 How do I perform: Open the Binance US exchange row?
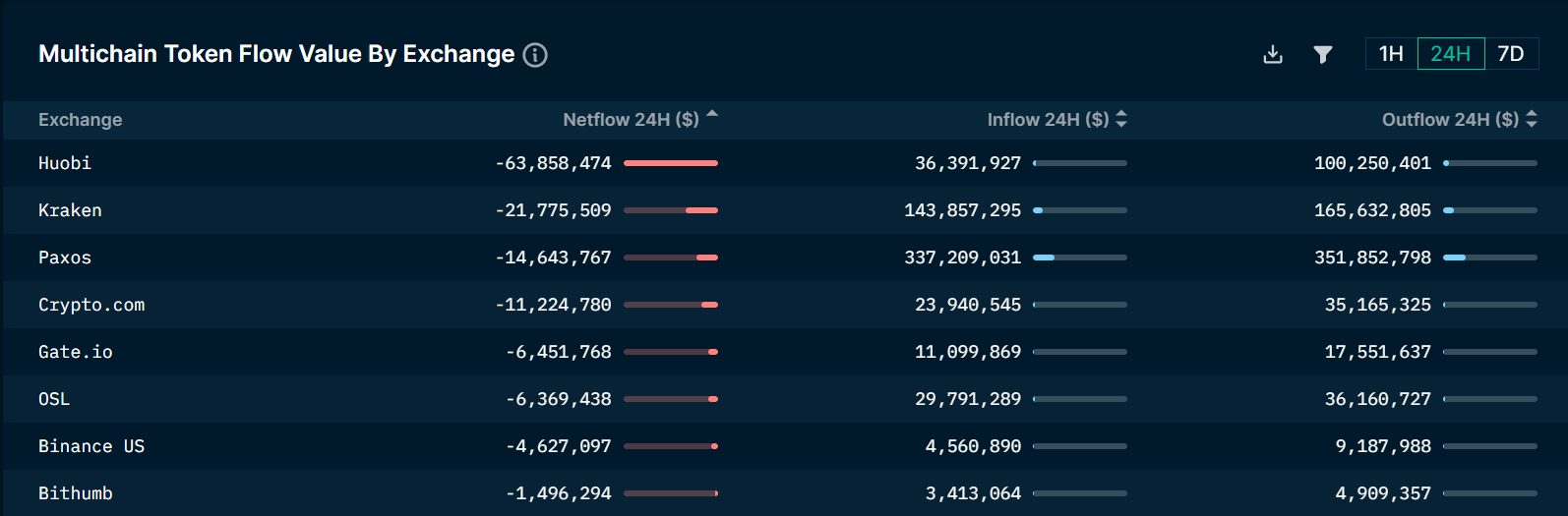point(784,446)
